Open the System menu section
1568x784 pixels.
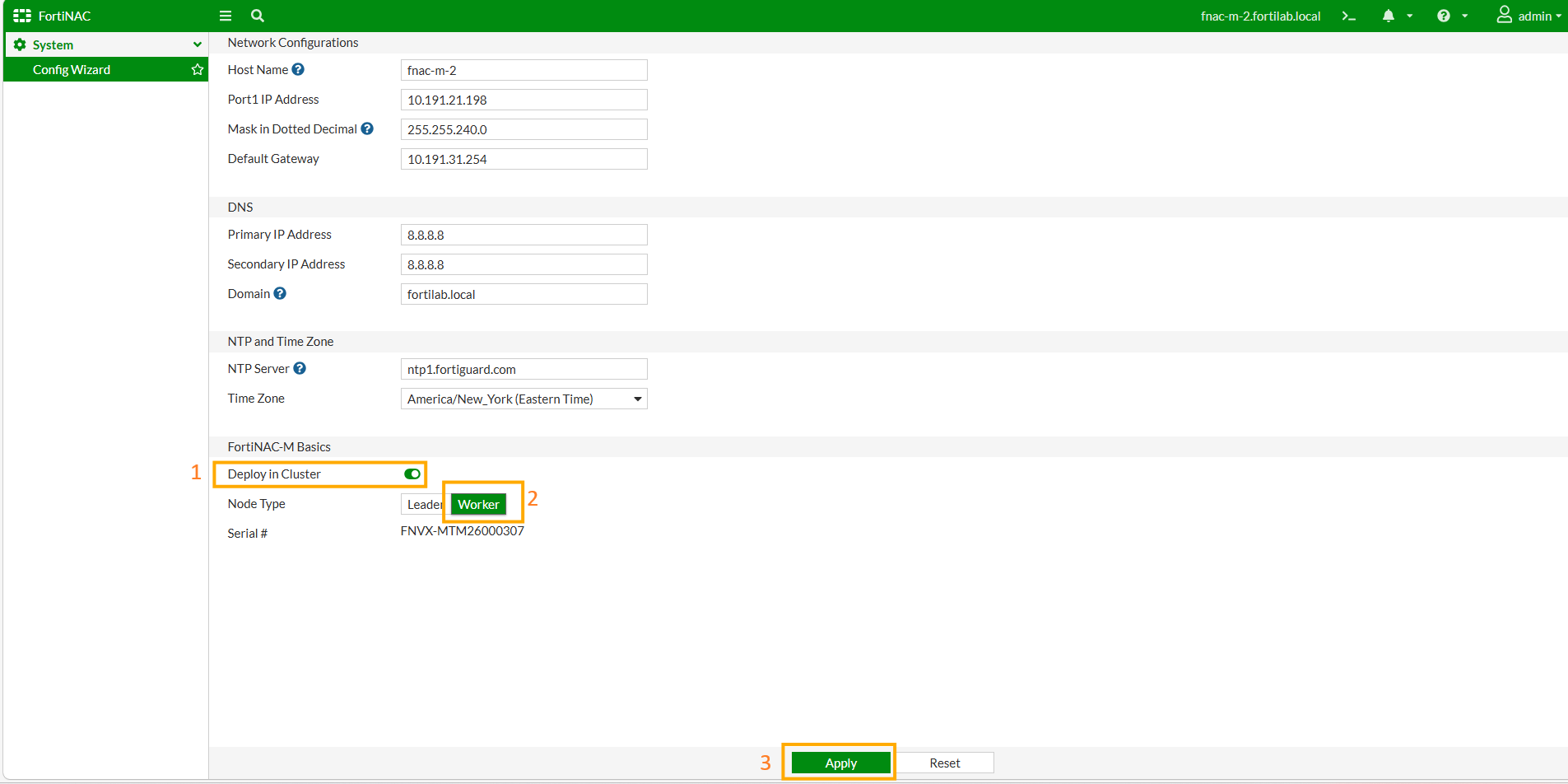106,44
